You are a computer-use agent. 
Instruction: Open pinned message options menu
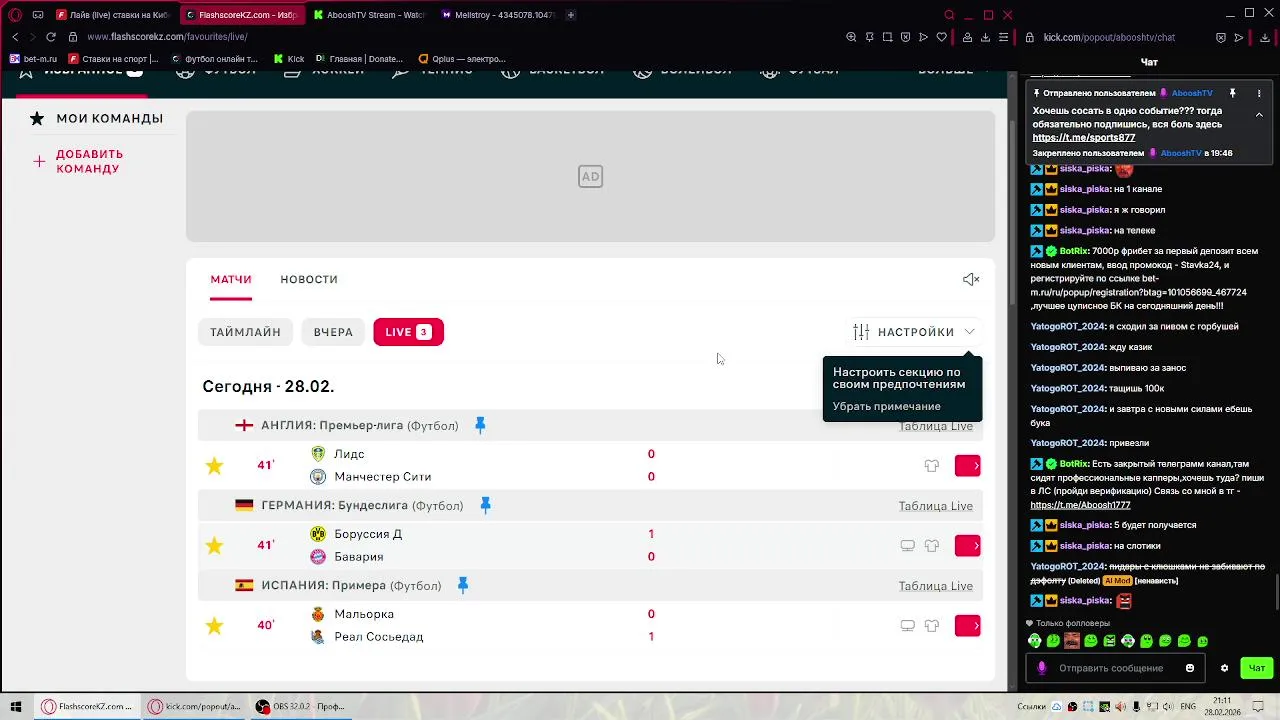(1259, 93)
